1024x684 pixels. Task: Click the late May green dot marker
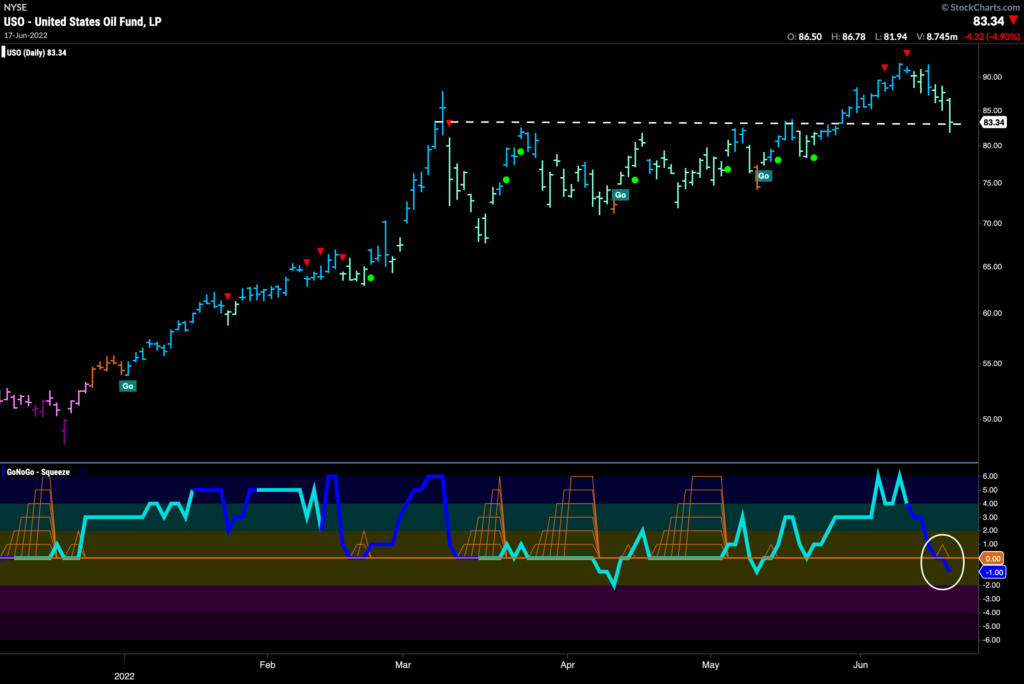[814, 157]
